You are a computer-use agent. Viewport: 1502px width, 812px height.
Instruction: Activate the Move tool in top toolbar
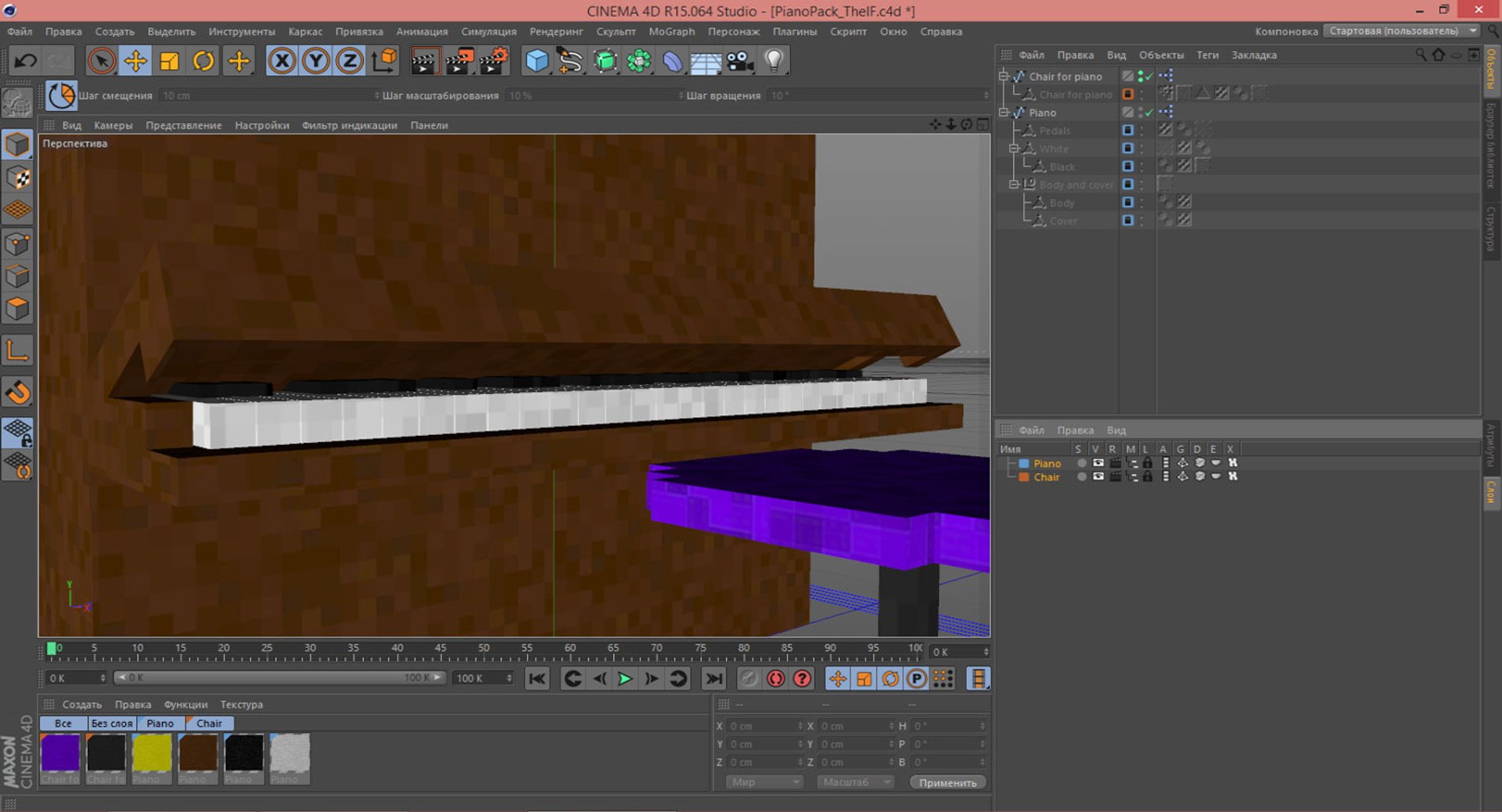click(x=135, y=61)
